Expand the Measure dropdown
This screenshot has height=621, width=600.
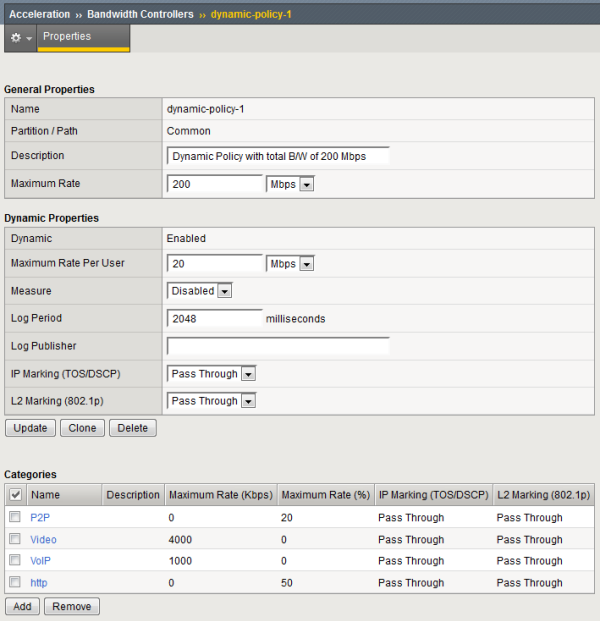click(200, 291)
